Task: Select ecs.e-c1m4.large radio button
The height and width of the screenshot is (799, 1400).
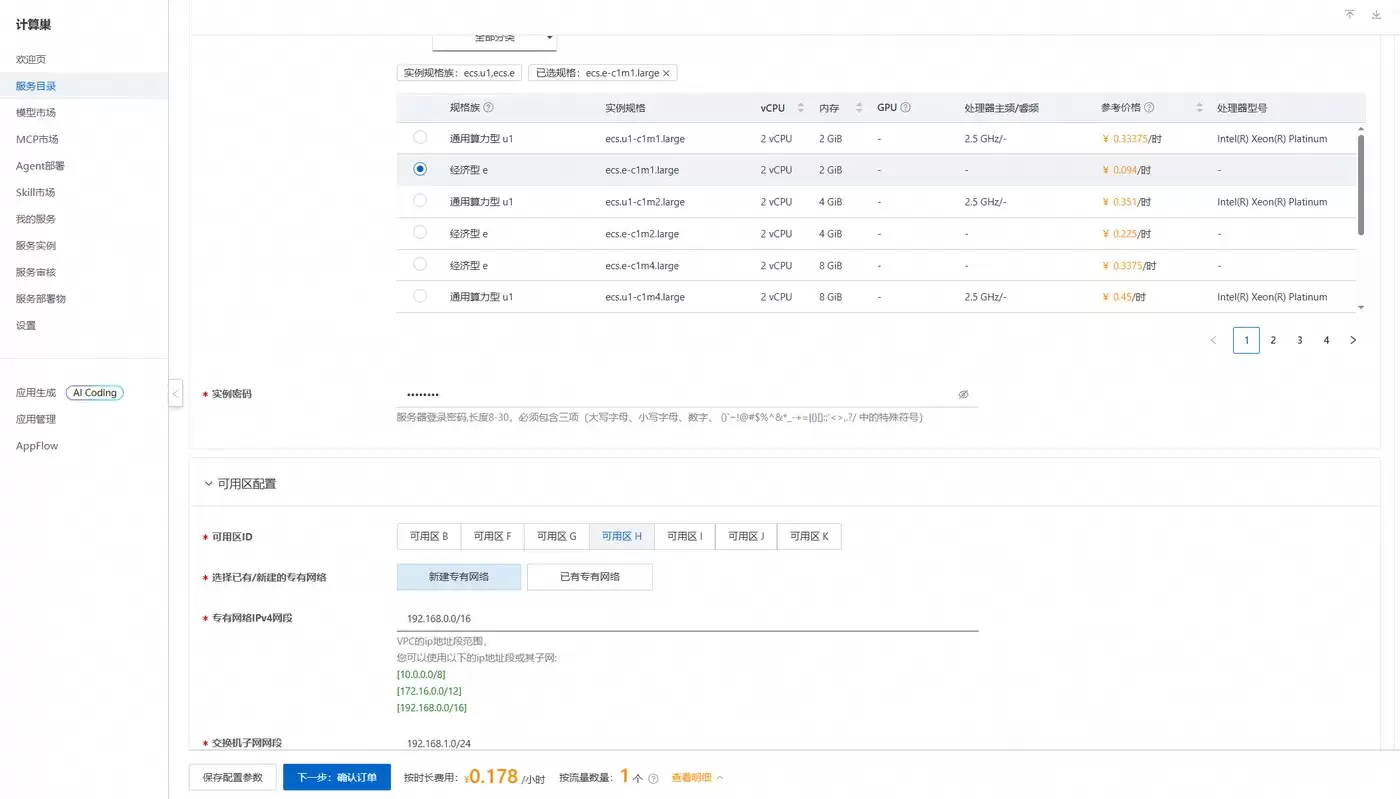Action: point(420,264)
